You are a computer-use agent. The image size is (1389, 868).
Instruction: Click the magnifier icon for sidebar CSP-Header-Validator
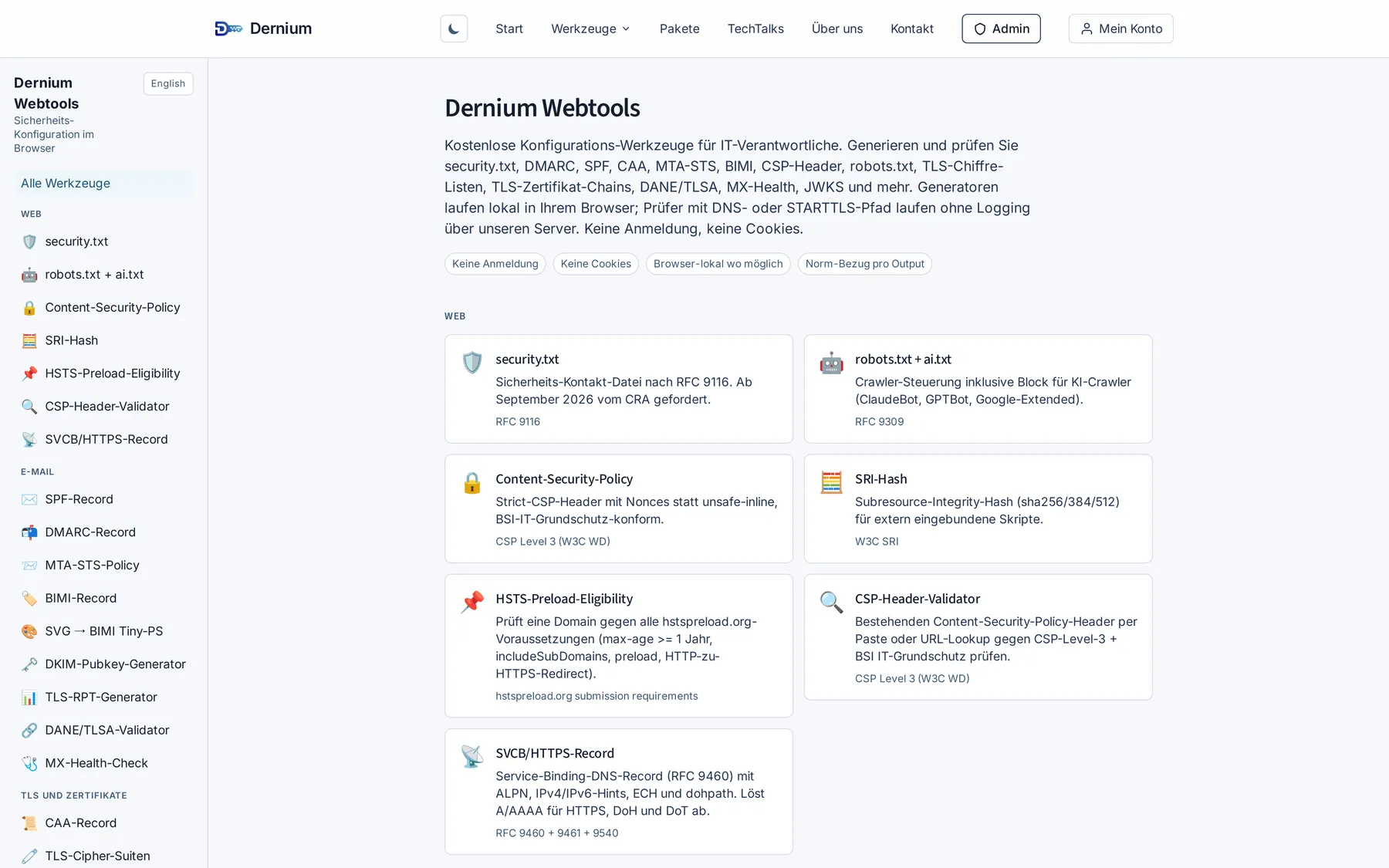[29, 407]
